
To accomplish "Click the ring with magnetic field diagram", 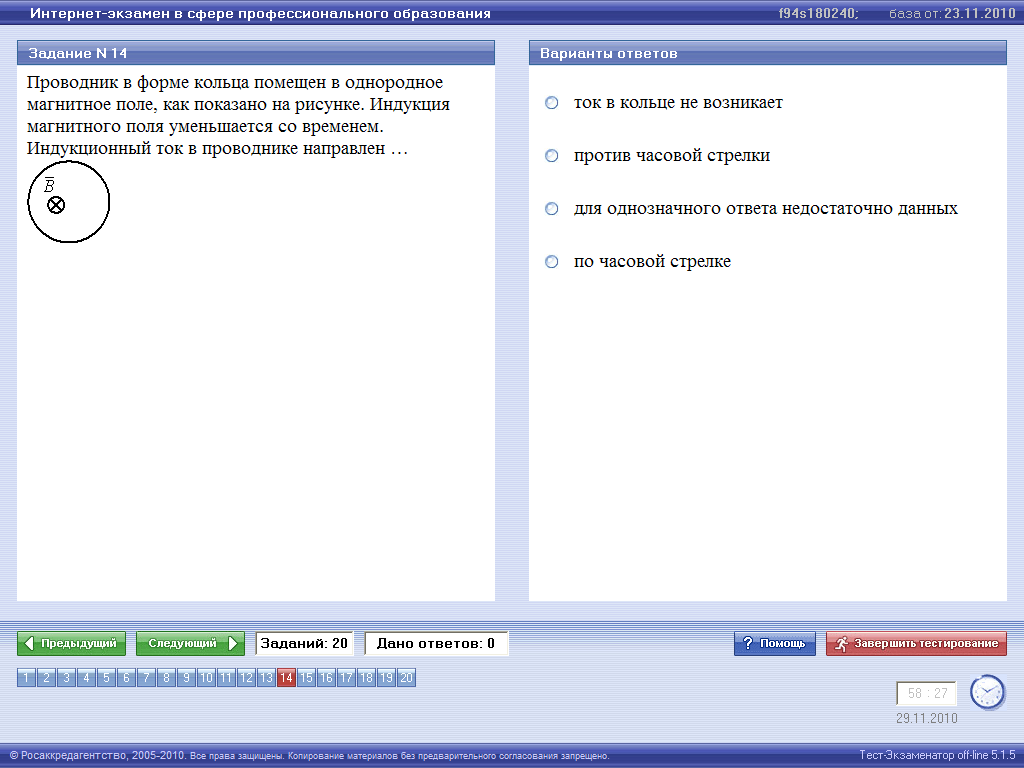I will point(69,202).
